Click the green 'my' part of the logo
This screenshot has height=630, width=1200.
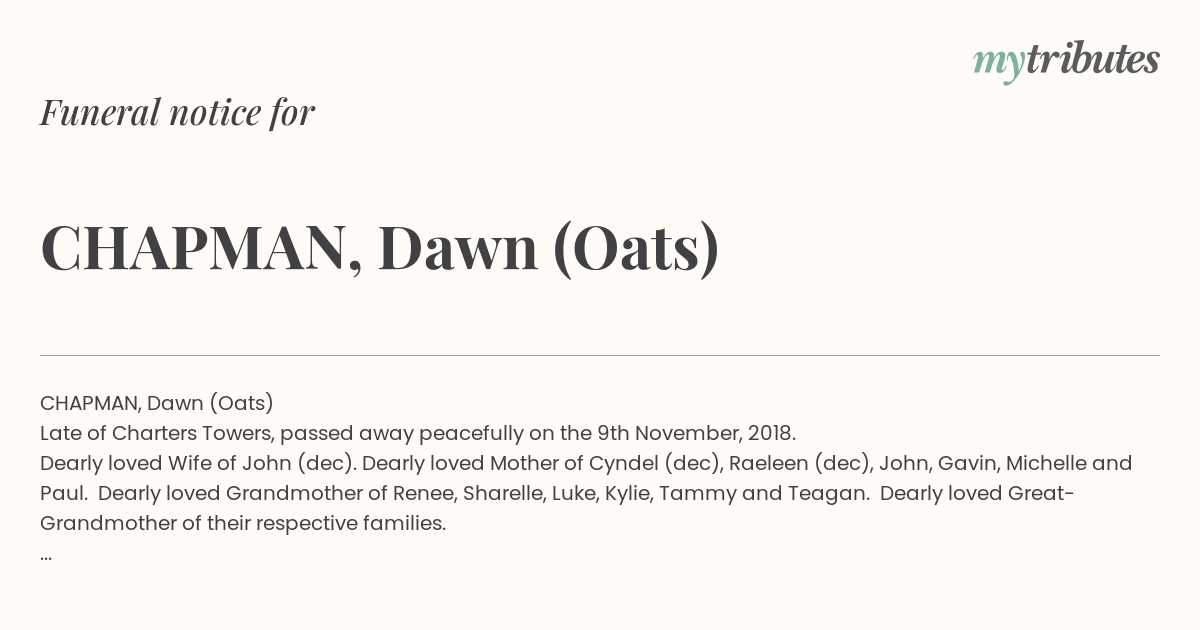[999, 64]
